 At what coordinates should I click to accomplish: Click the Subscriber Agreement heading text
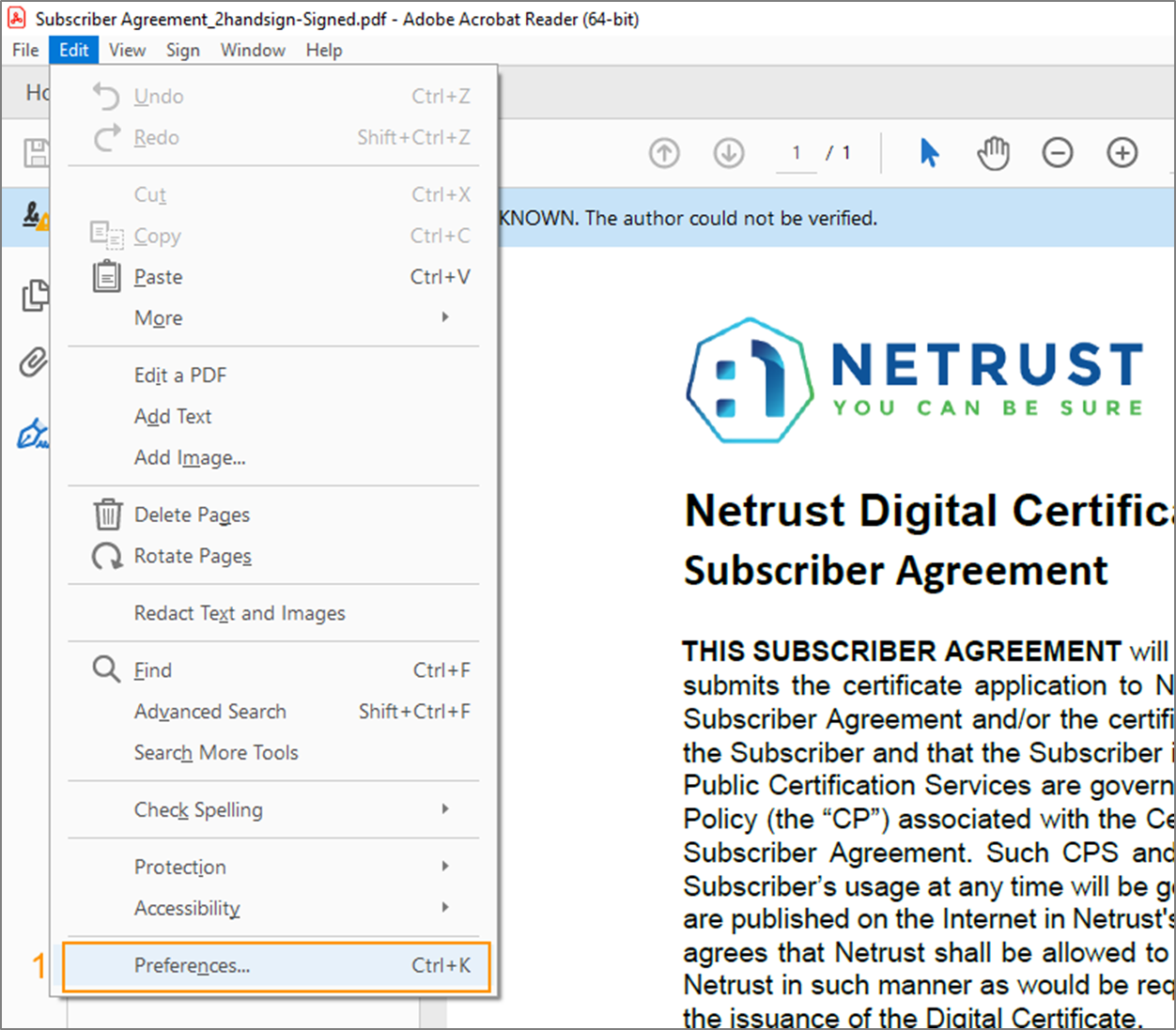896,570
